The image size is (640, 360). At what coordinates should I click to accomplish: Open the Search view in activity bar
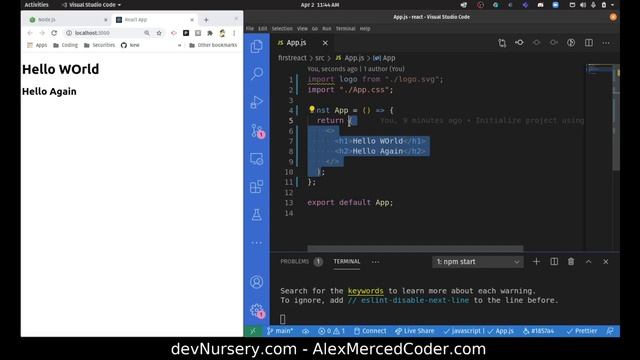coord(256,73)
